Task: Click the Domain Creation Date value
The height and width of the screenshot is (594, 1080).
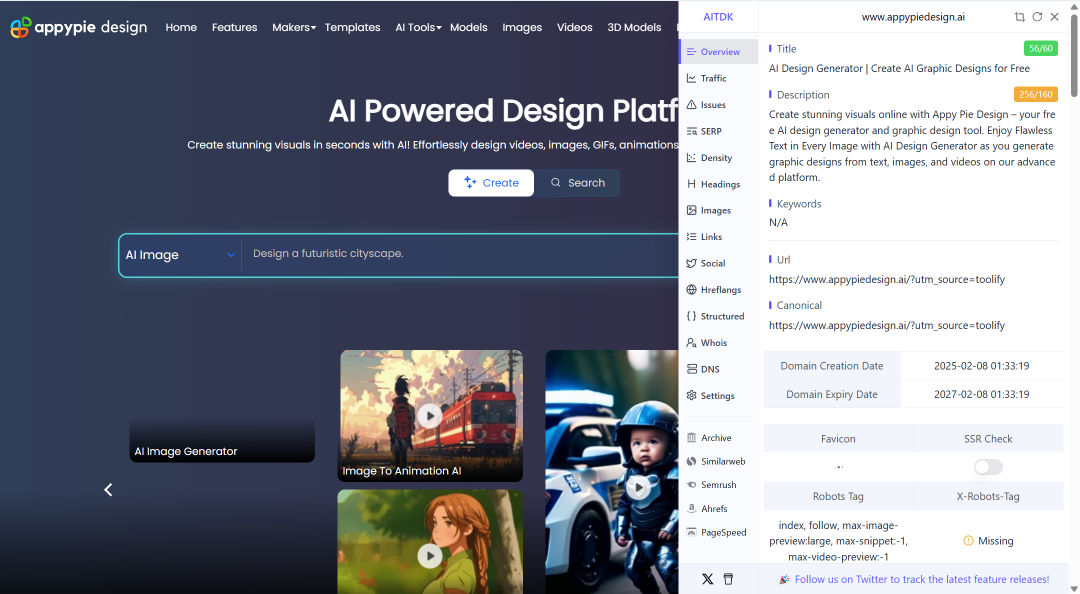Action: coord(982,366)
